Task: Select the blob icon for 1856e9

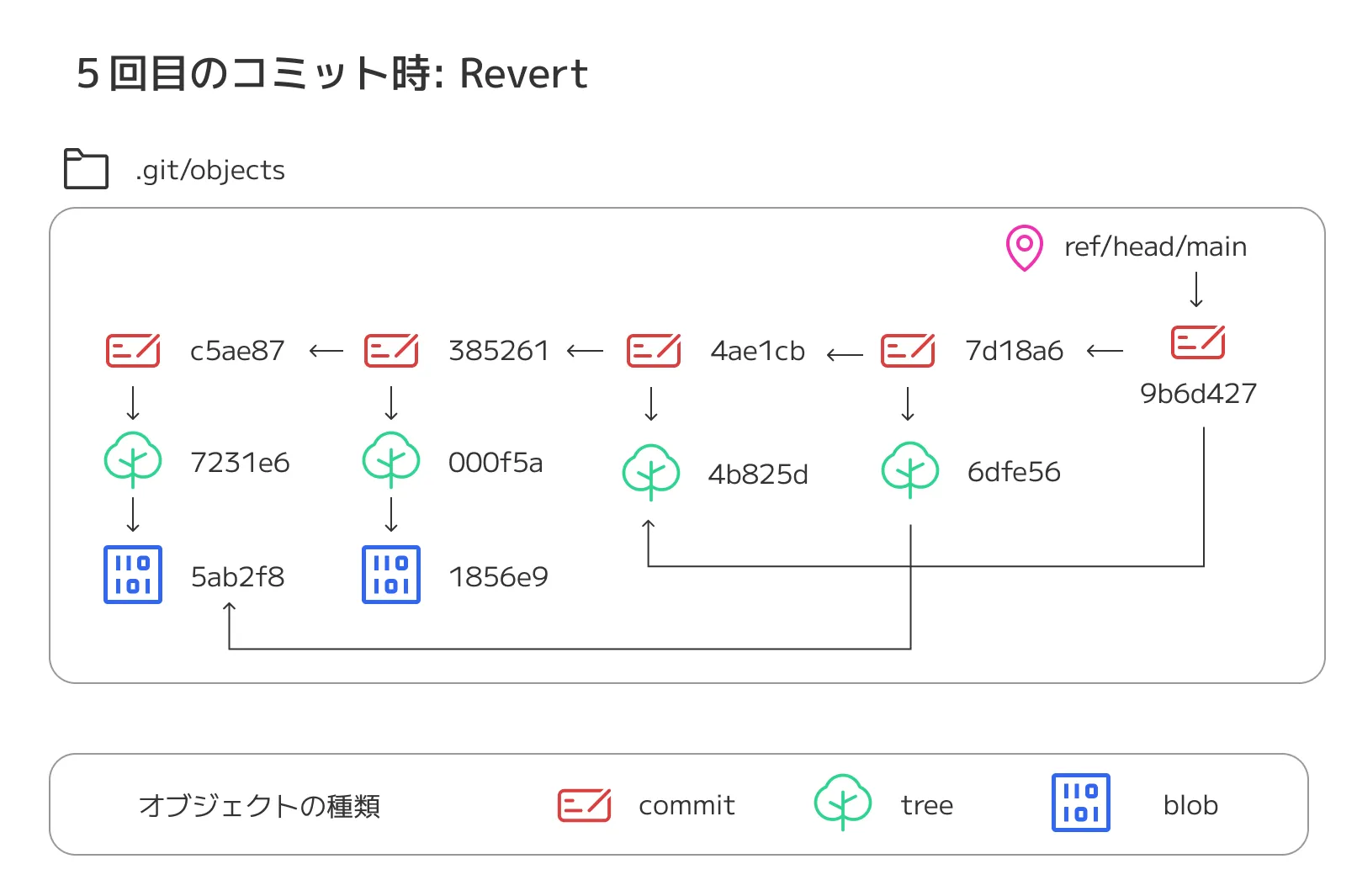Action: (391, 575)
